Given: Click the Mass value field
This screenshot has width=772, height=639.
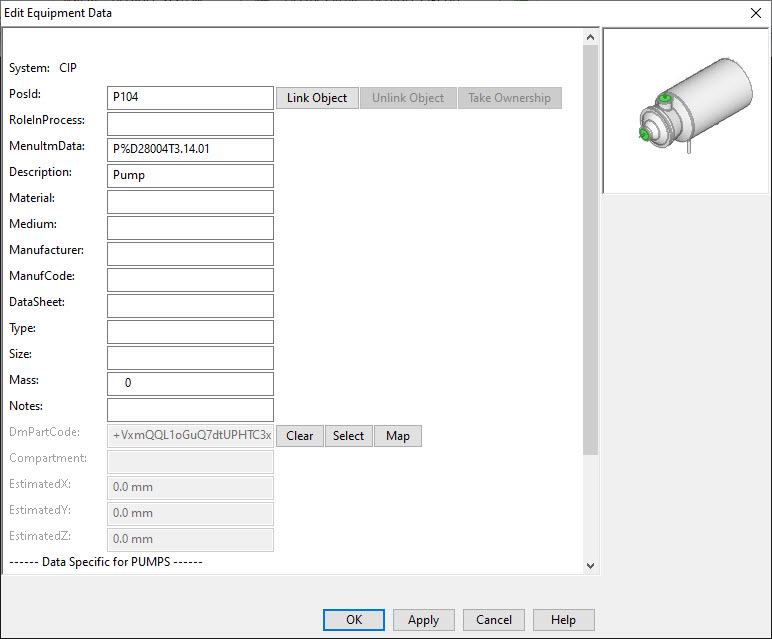Looking at the screenshot, I should 190,384.
